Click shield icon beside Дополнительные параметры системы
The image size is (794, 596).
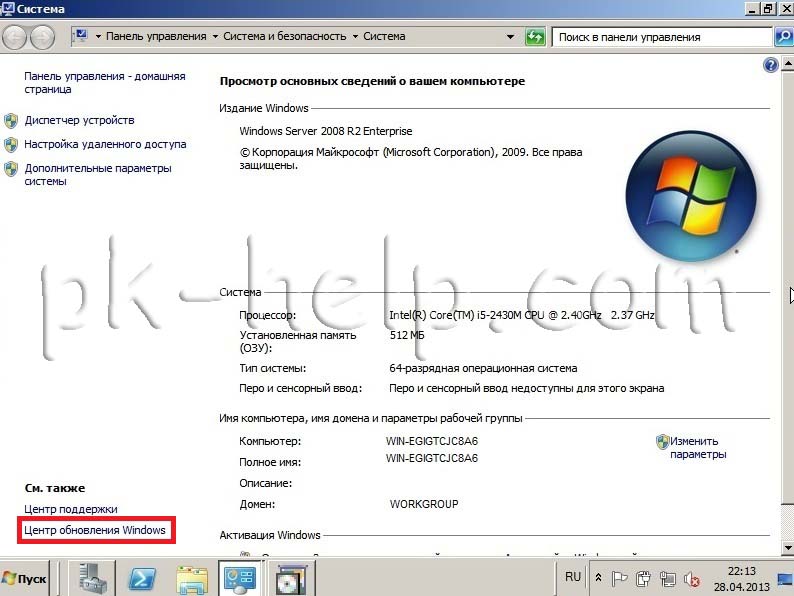[x=11, y=169]
